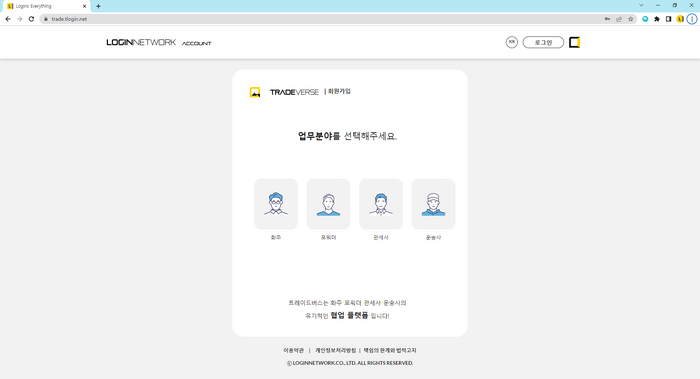
Task: Select the 포워더 forwarder avatar card
Action: 328,204
